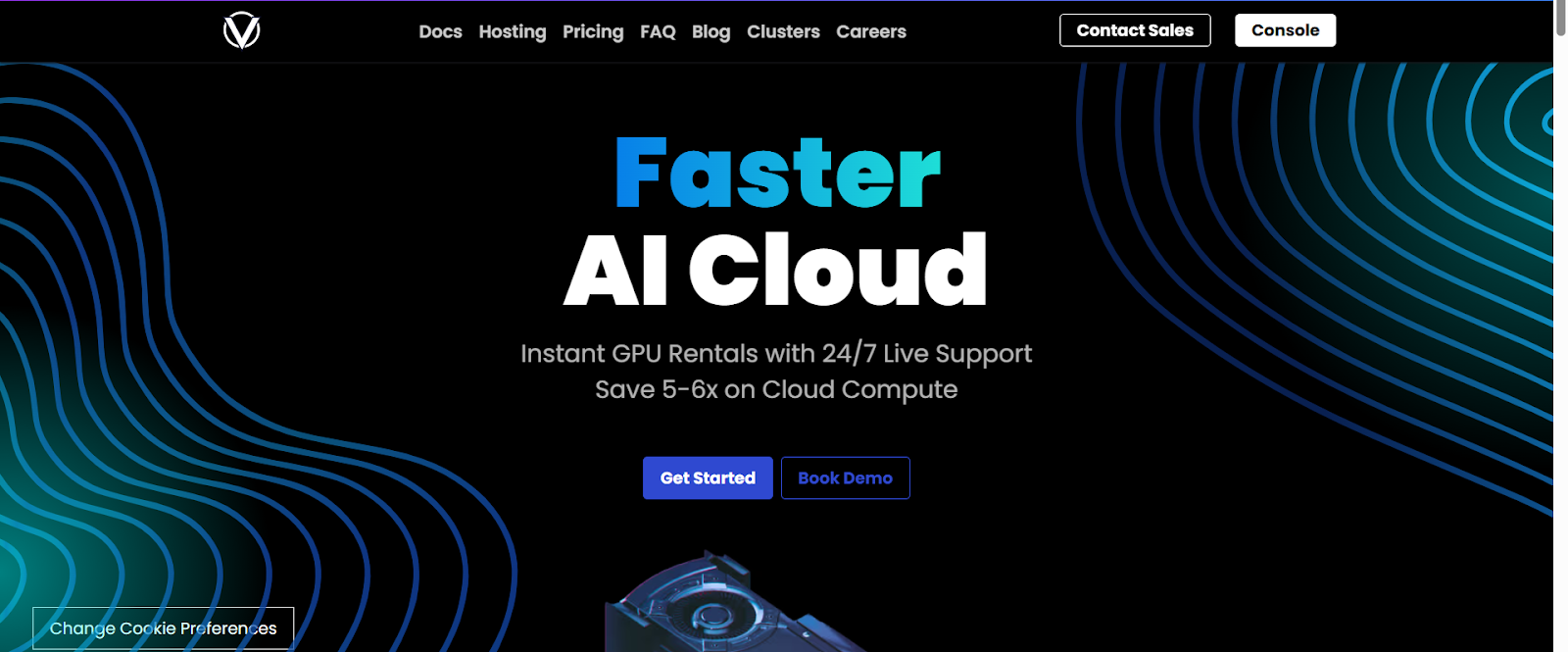Click the Book Demo button
The height and width of the screenshot is (652, 1568).
click(845, 477)
